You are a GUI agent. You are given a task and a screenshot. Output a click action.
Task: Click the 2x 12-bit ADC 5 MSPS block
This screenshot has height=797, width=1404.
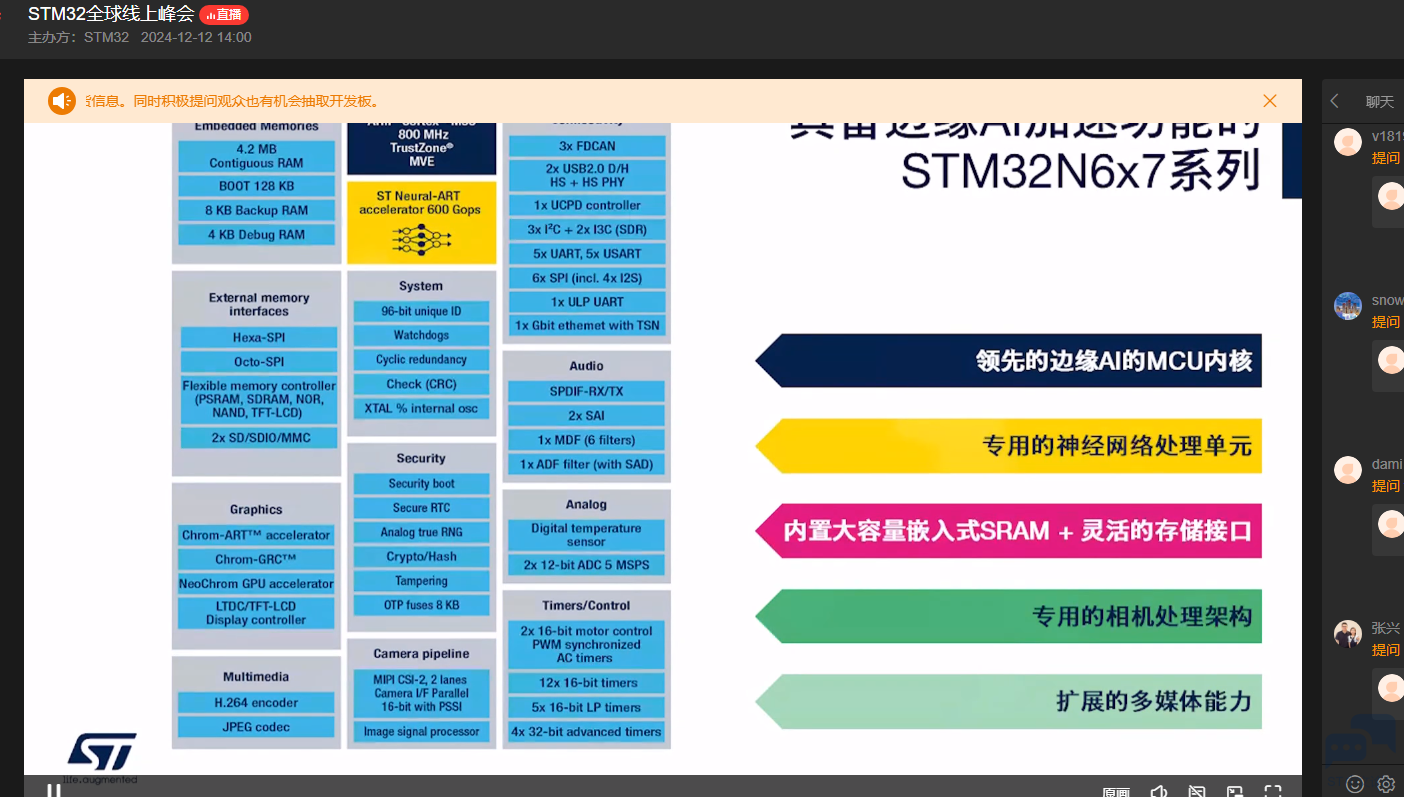click(x=586, y=565)
